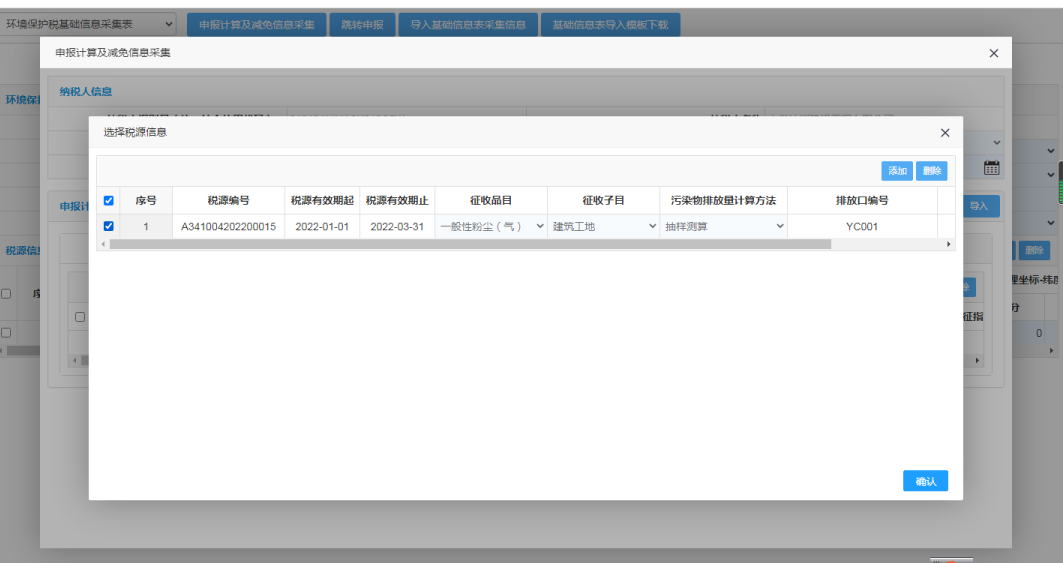Open the 抽样测算 calculation method dropdown
The image size is (1063, 563).
[724, 227]
